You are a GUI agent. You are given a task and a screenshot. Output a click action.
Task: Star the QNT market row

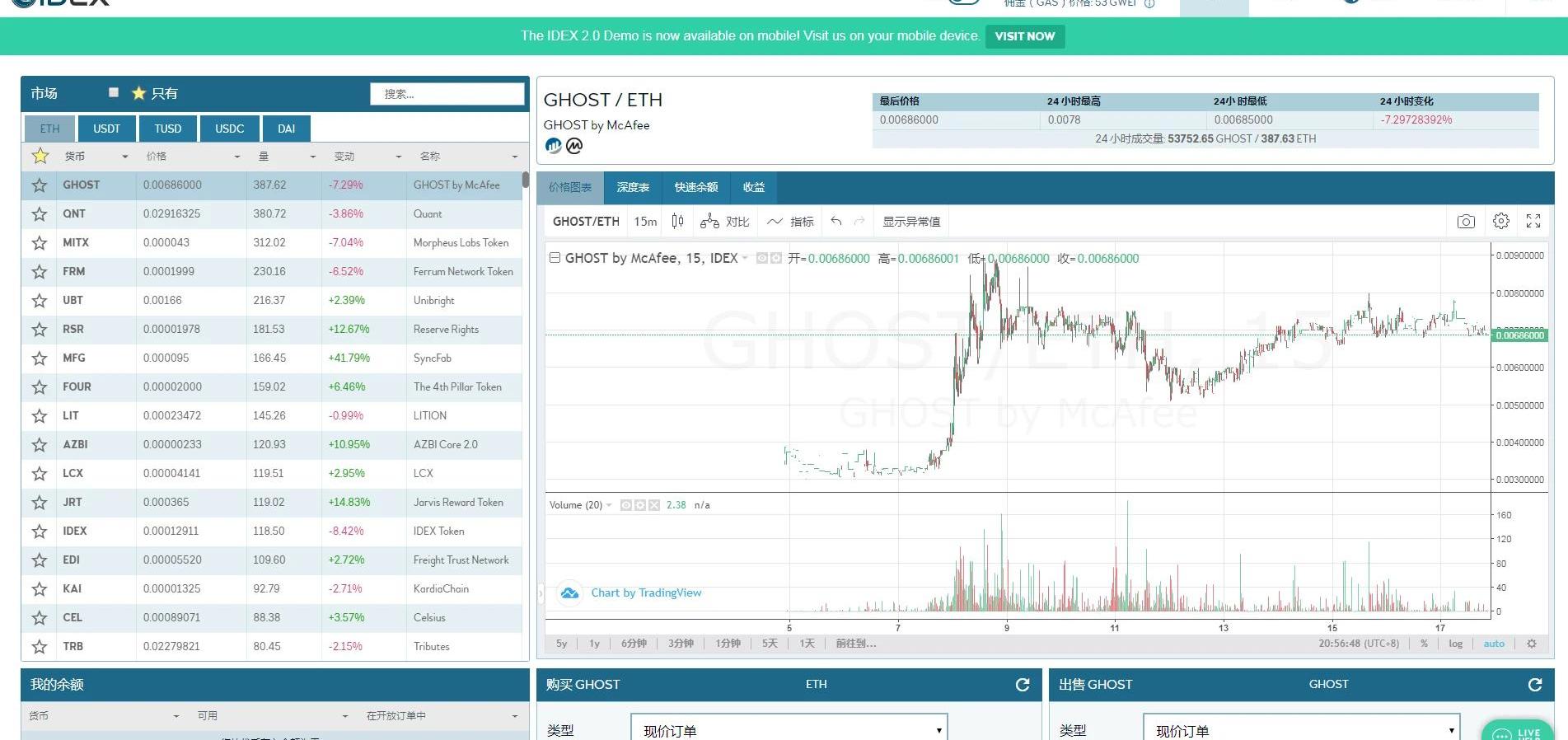click(x=39, y=214)
